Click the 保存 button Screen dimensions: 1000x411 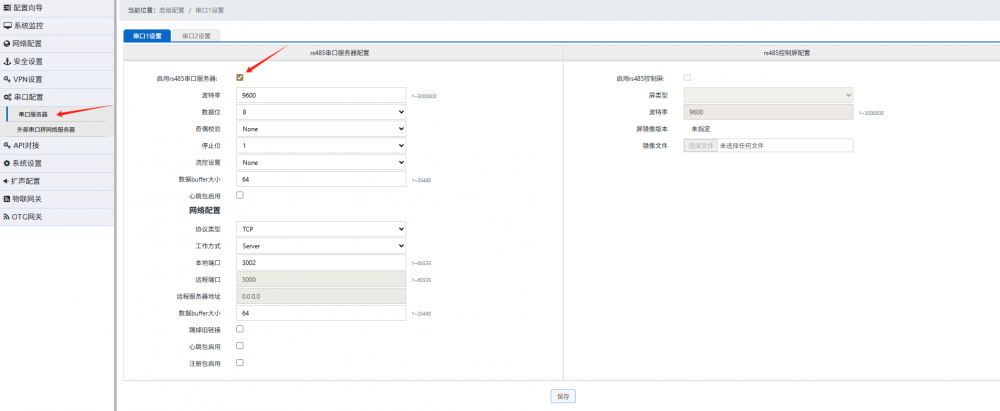(x=563, y=396)
